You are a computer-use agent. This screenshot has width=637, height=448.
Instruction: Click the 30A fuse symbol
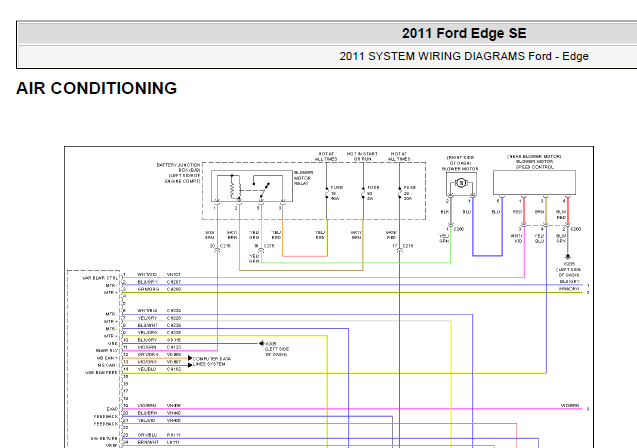click(x=400, y=193)
